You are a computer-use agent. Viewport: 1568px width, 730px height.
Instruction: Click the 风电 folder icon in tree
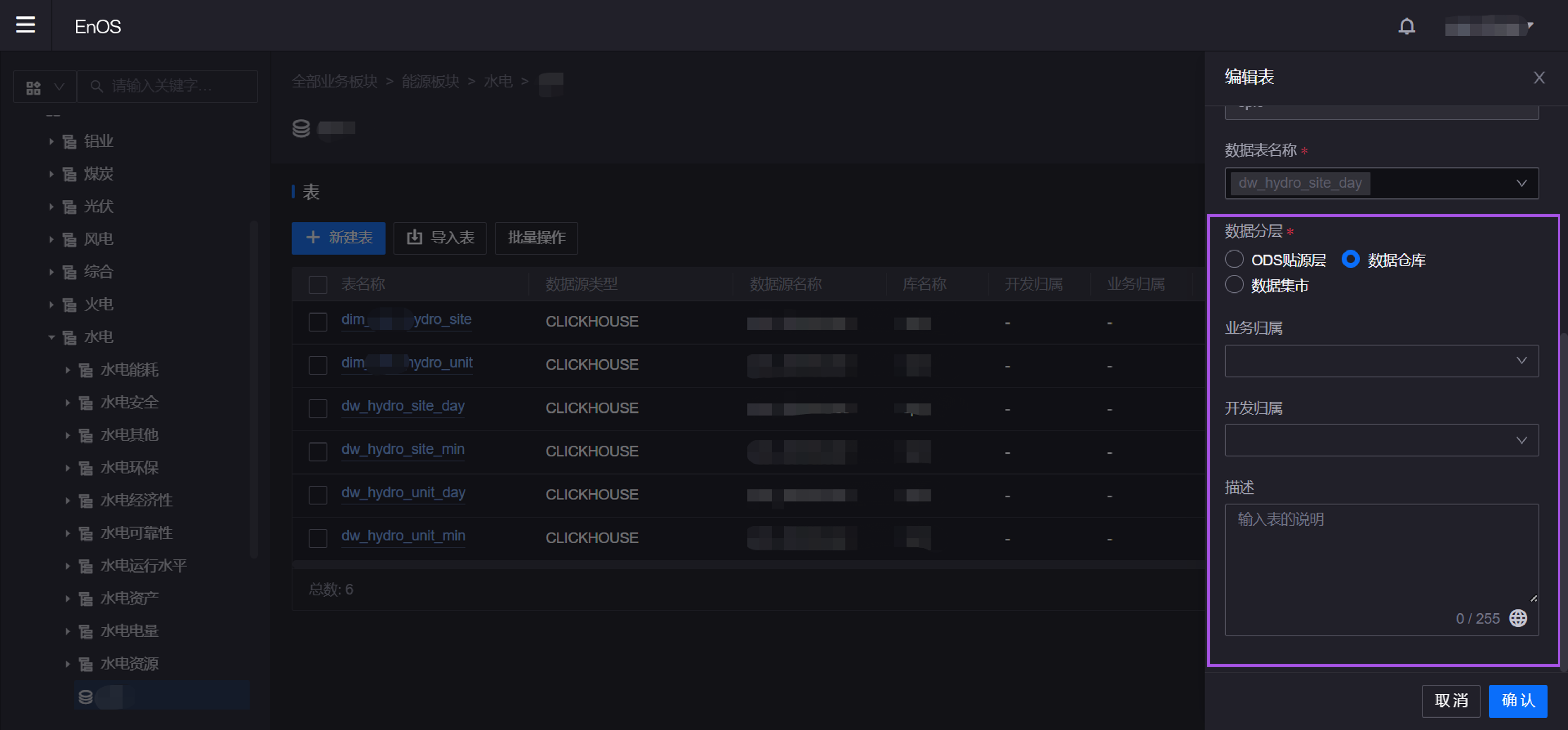(69, 240)
